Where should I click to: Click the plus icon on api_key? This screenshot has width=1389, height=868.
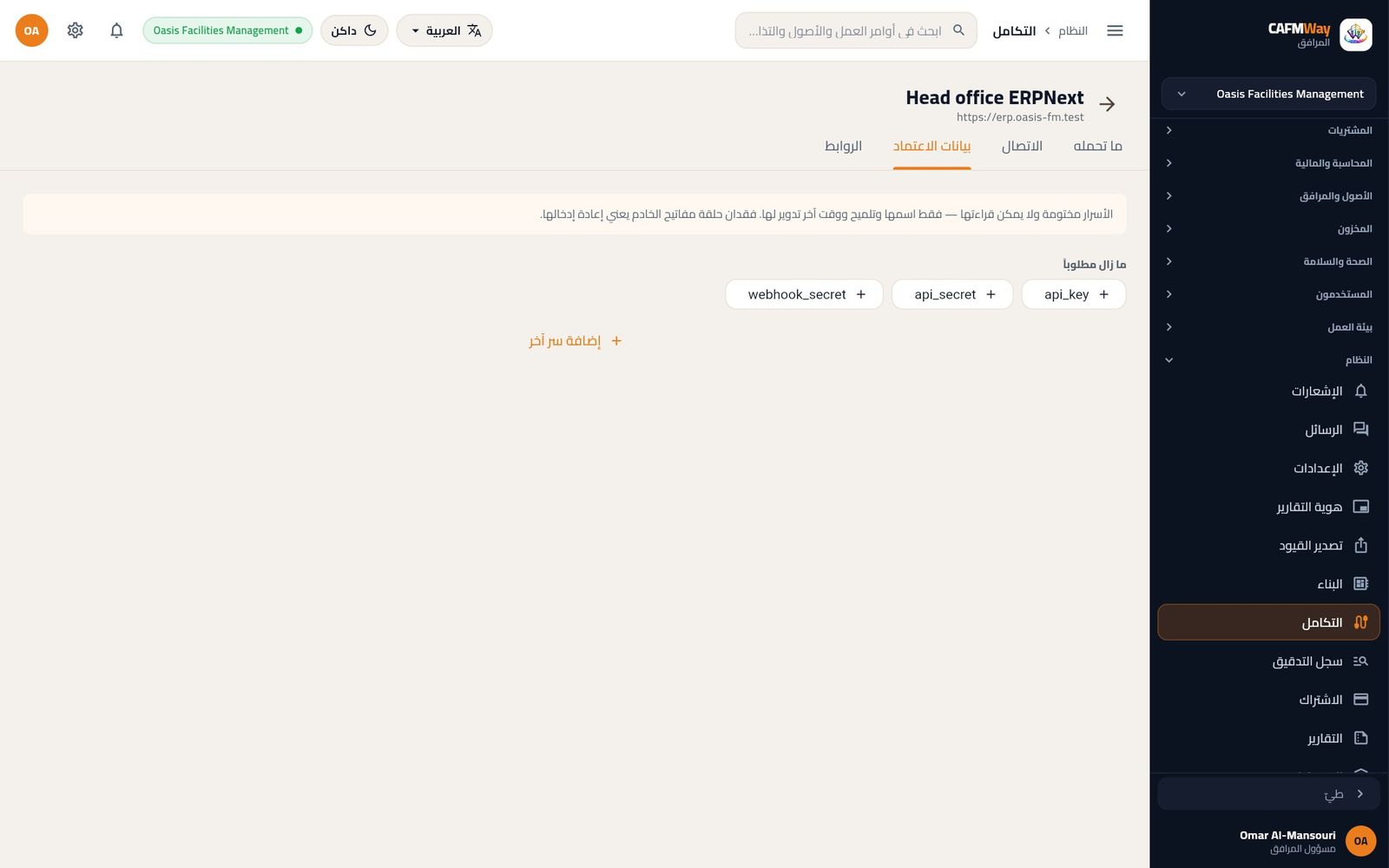[1103, 294]
